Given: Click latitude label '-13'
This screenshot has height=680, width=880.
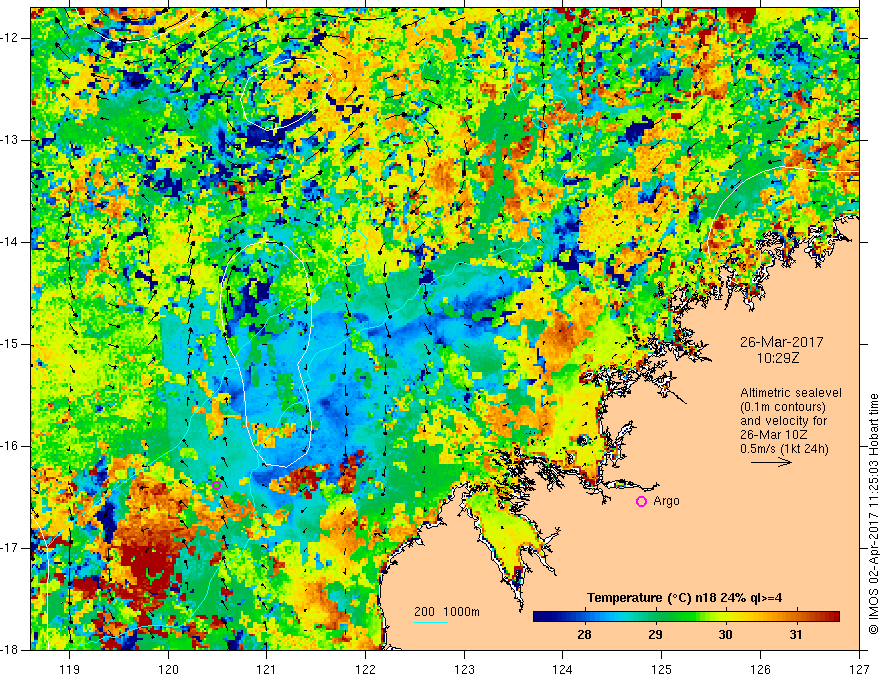Looking at the screenshot, I should 10,140.
